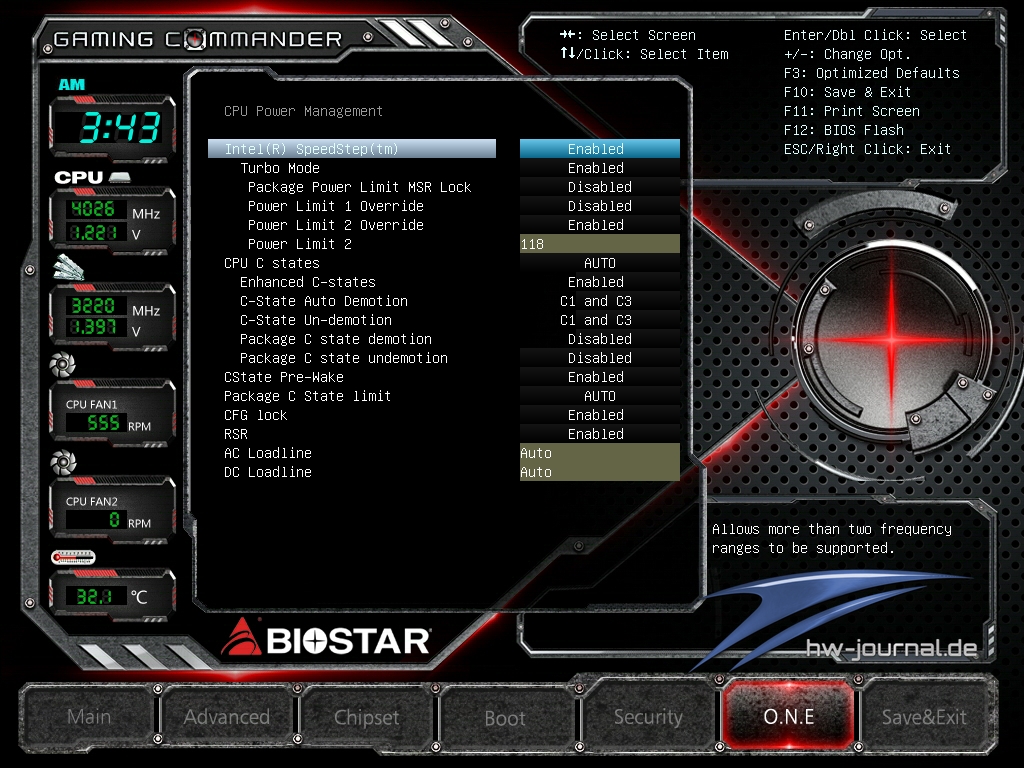The height and width of the screenshot is (768, 1024).
Task: Go to the Boot tab
Action: [505, 718]
